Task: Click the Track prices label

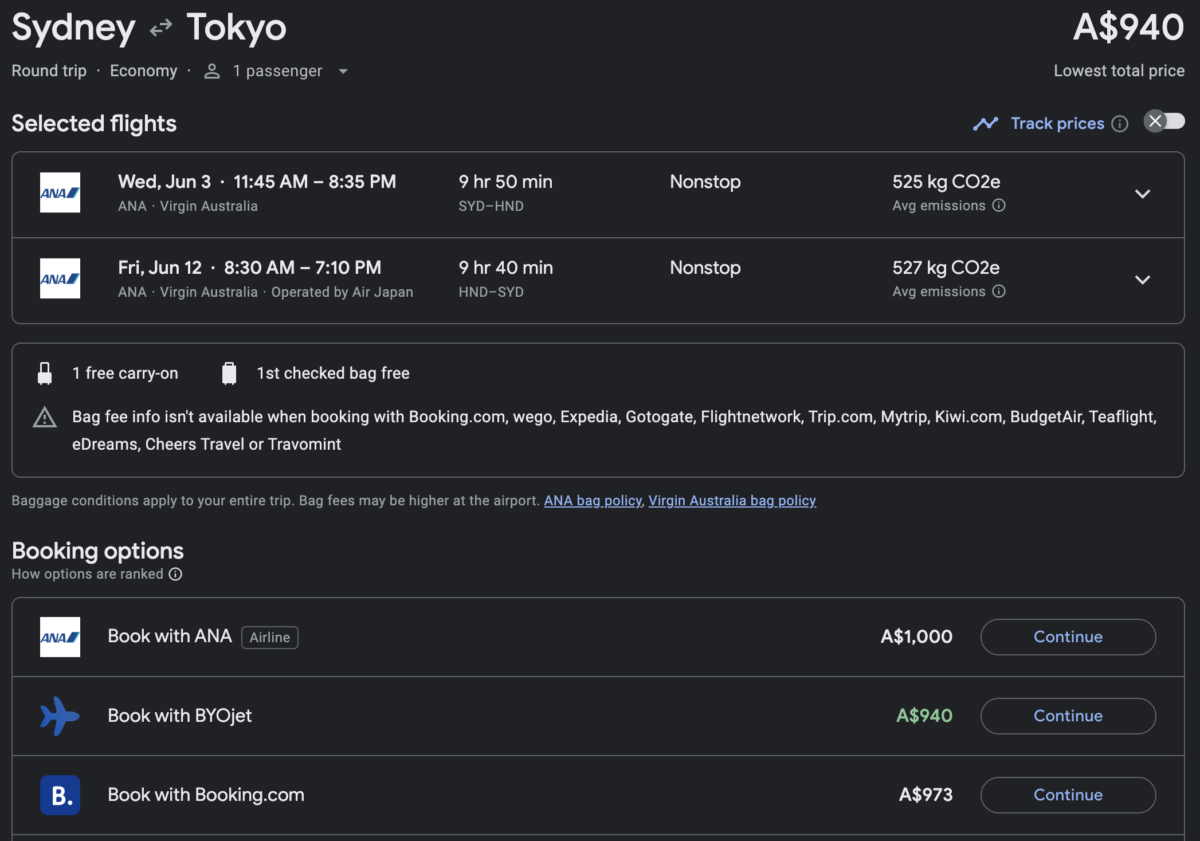Action: click(x=1057, y=124)
